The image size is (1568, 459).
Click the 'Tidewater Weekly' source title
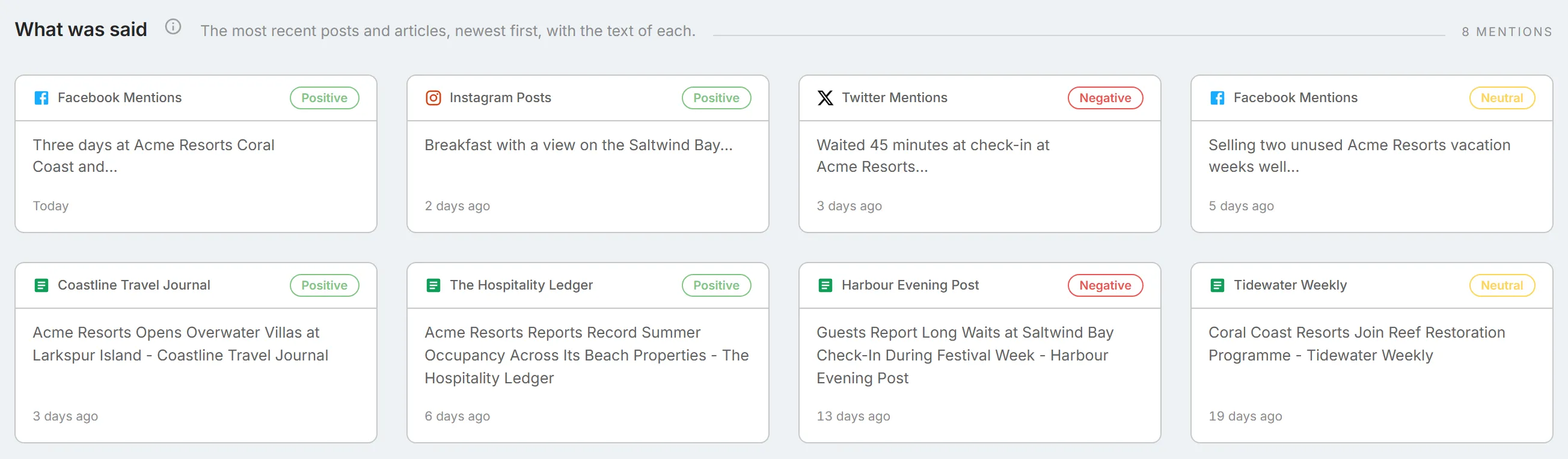pyautogui.click(x=1290, y=285)
